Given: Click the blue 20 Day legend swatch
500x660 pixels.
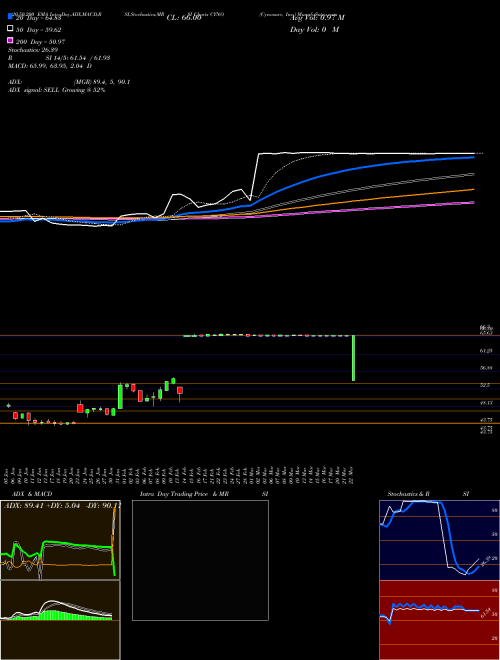Looking at the screenshot, I should [10, 16].
